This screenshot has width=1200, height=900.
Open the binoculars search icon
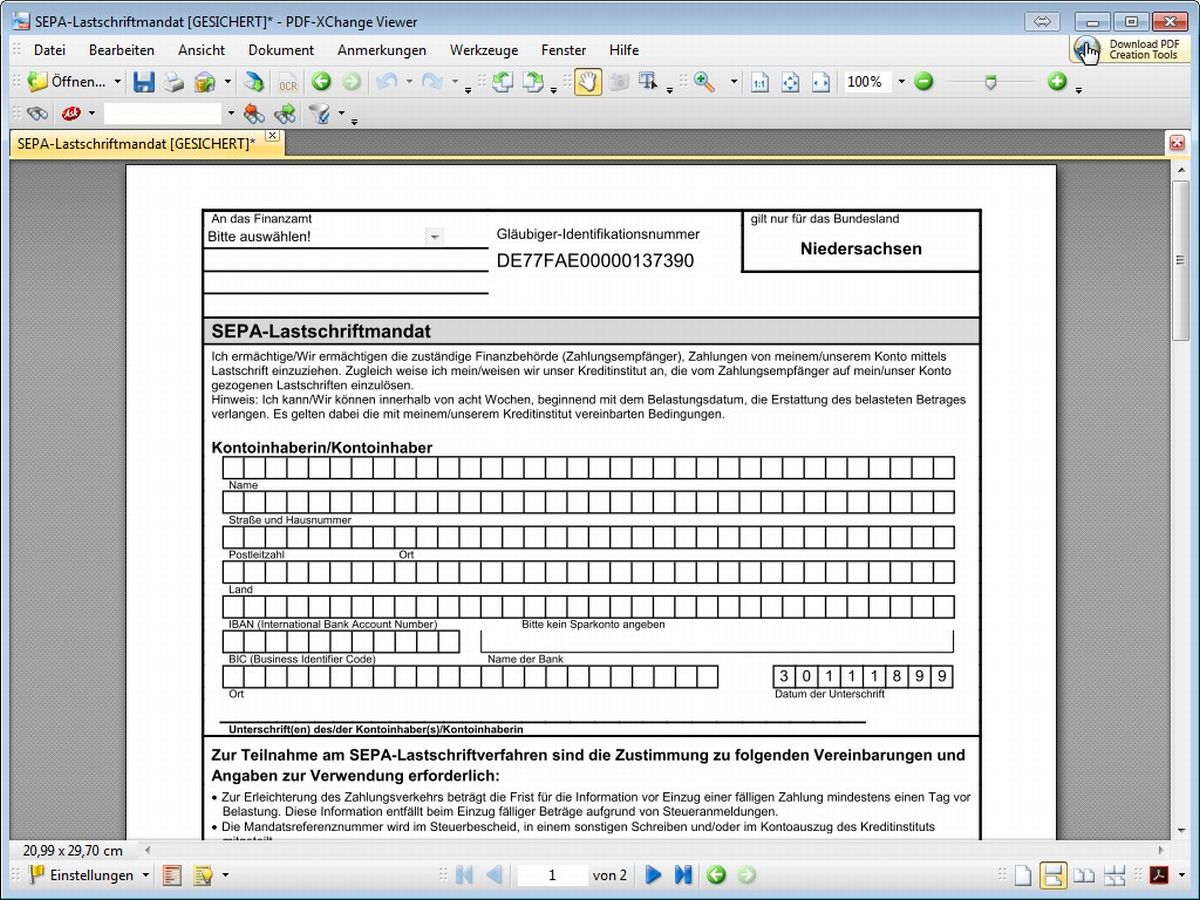click(x=38, y=113)
